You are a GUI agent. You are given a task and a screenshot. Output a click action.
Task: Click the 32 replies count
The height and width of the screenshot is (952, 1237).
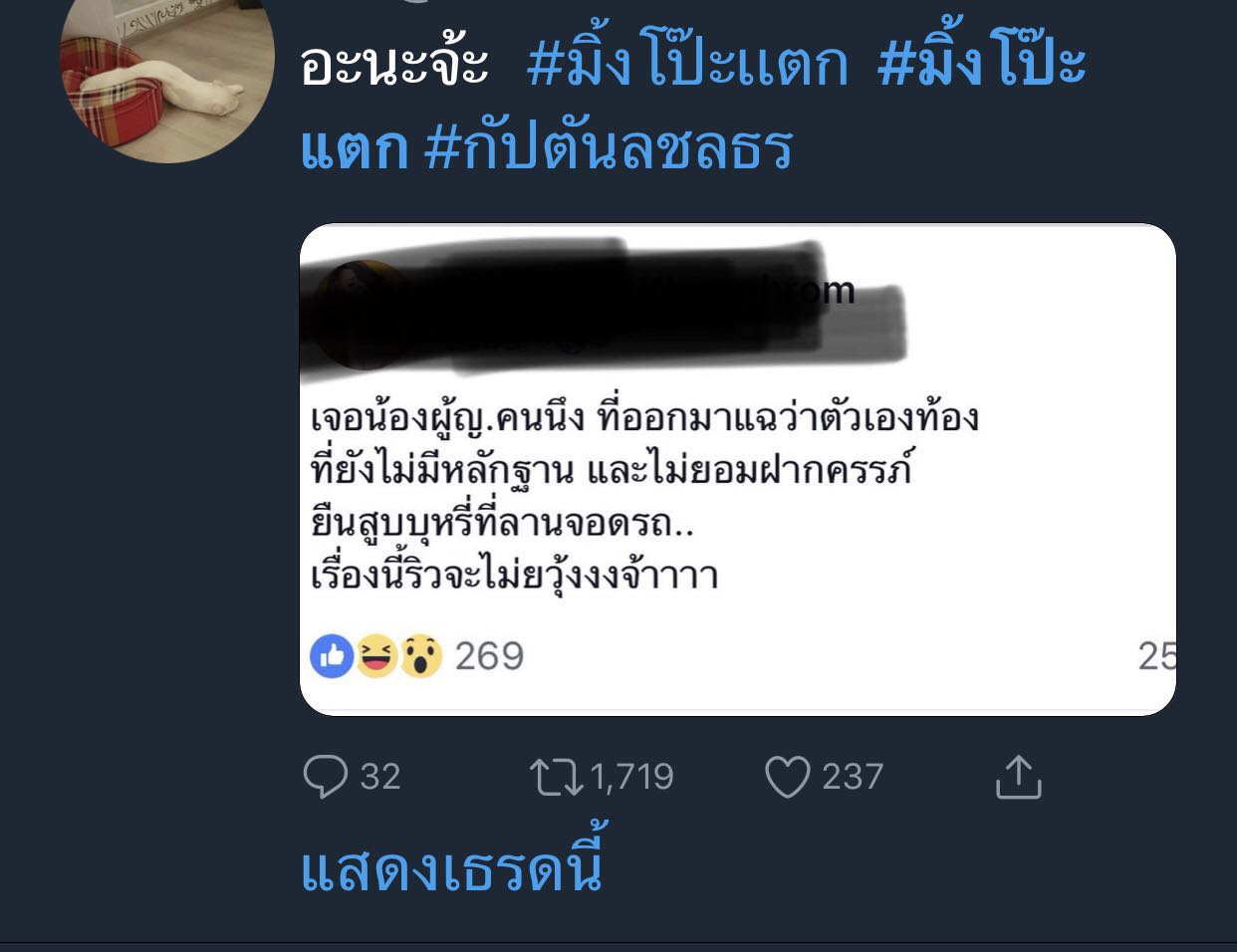coord(379,777)
